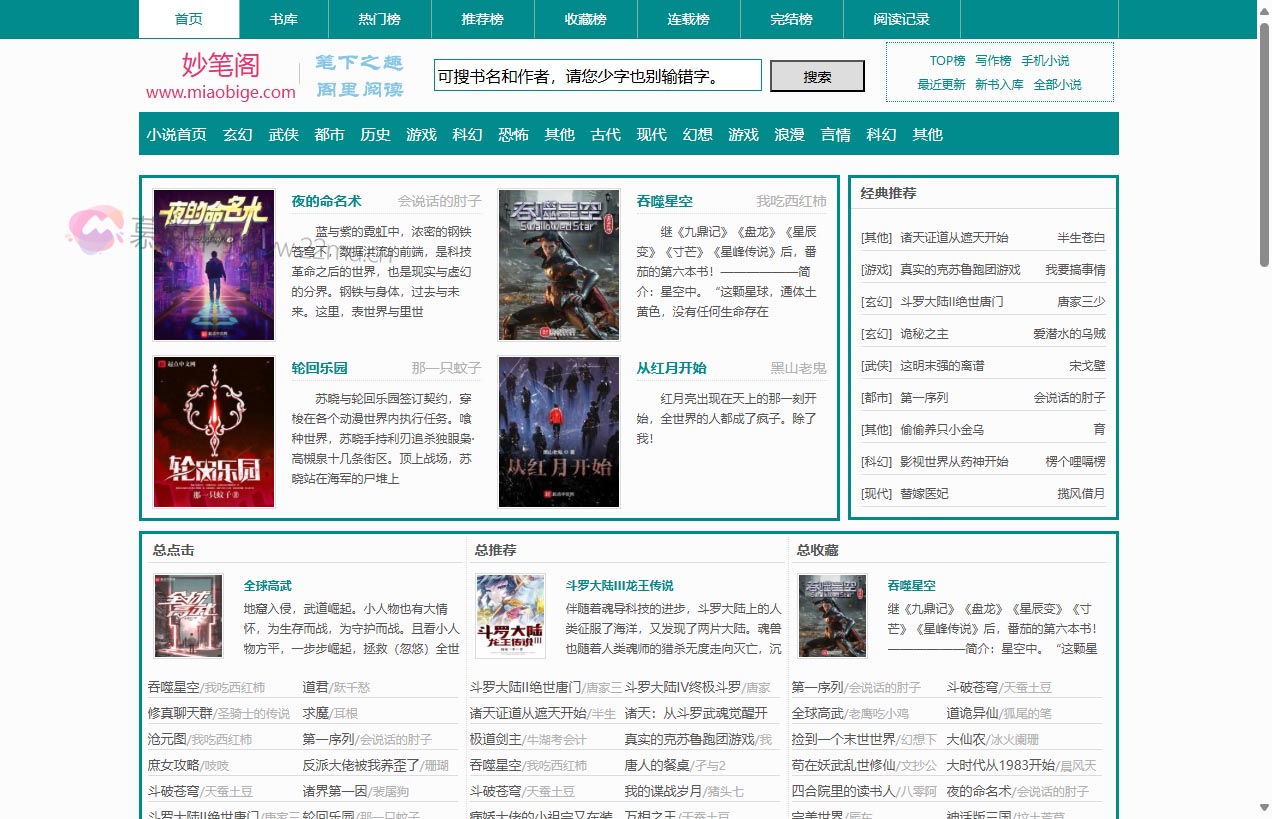1272x819 pixels.
Task: Go to the 阅读记录 tab
Action: click(x=901, y=19)
